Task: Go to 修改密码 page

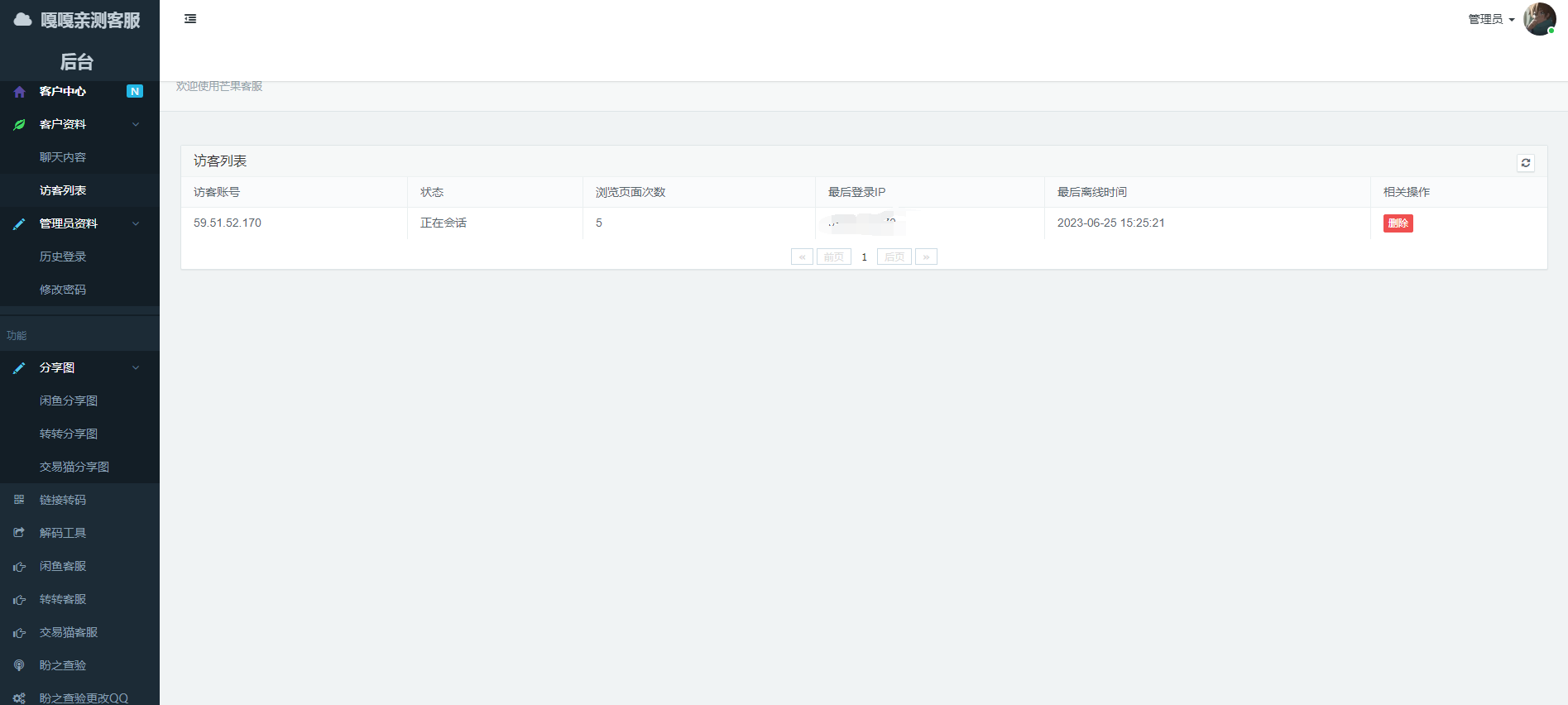Action: tap(63, 290)
